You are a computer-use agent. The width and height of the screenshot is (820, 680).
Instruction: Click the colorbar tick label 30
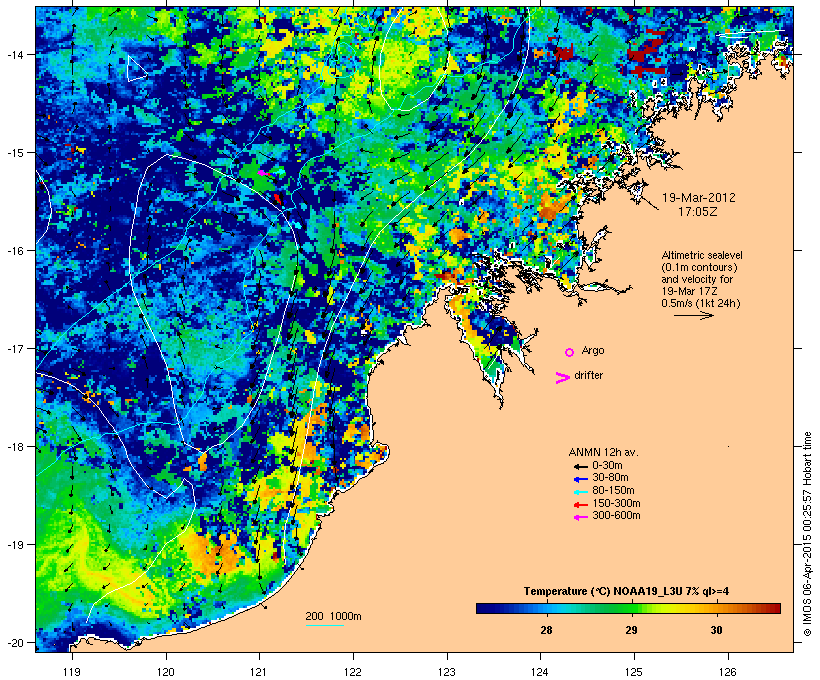coord(716,630)
